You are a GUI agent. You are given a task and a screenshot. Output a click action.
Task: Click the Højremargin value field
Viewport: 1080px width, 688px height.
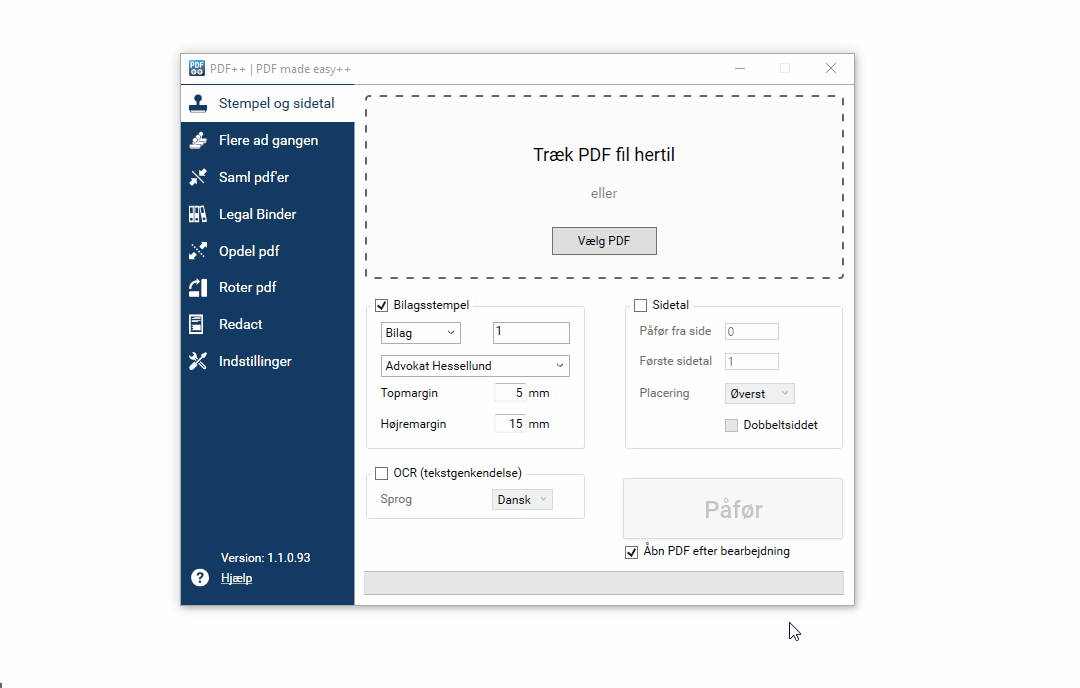(x=510, y=424)
